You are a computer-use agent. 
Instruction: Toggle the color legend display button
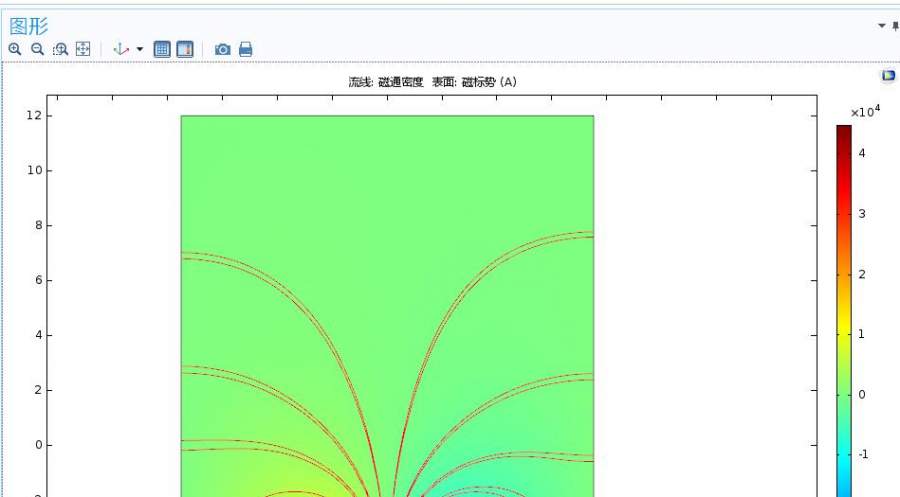(x=185, y=49)
